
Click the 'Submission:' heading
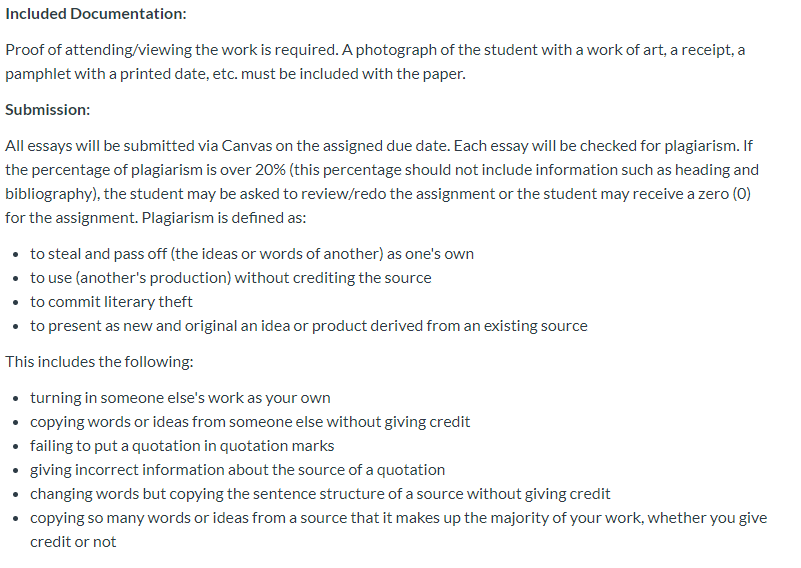[x=48, y=110]
